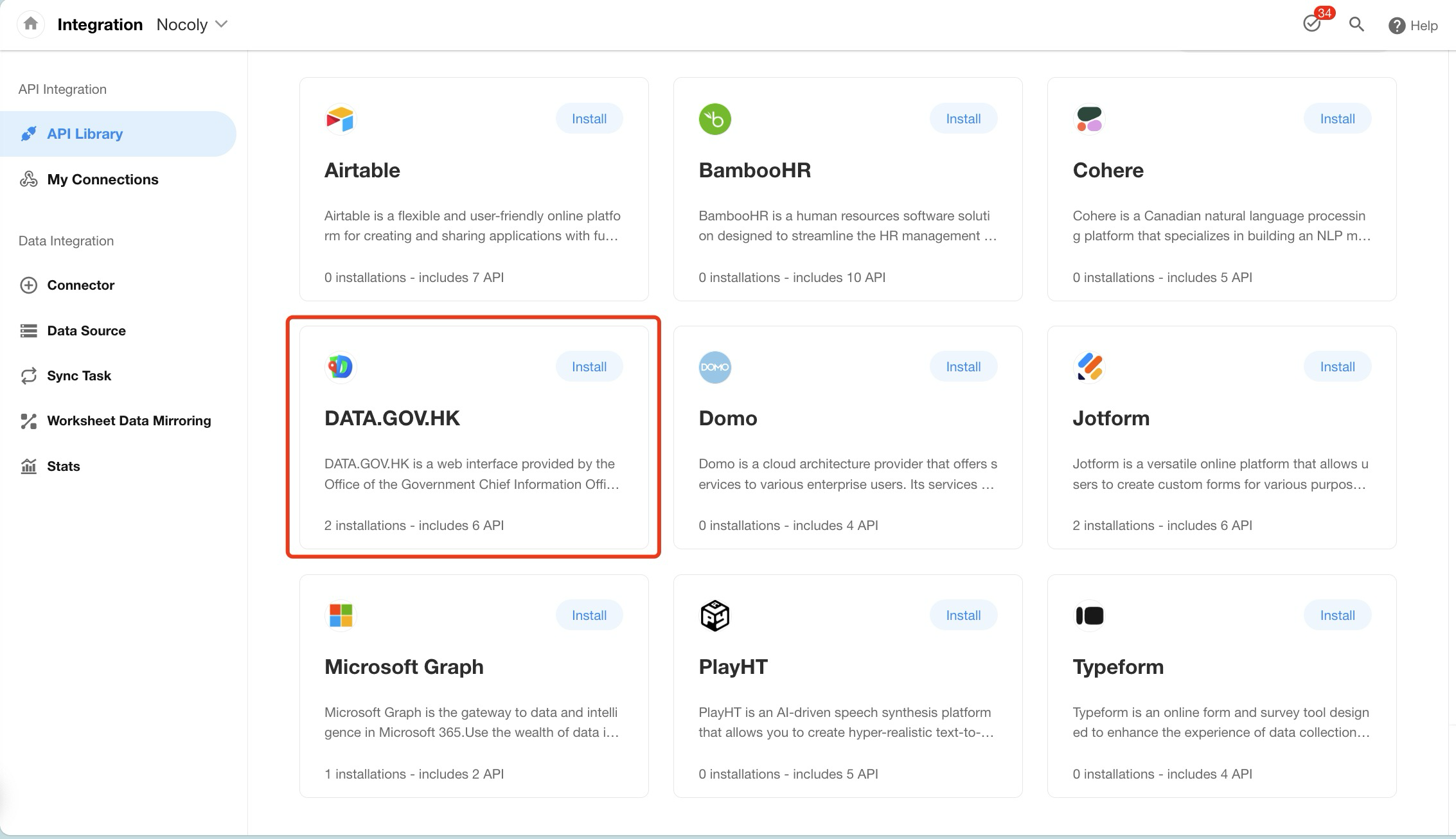
Task: Click the PlayHT logo icon
Action: coord(715,615)
